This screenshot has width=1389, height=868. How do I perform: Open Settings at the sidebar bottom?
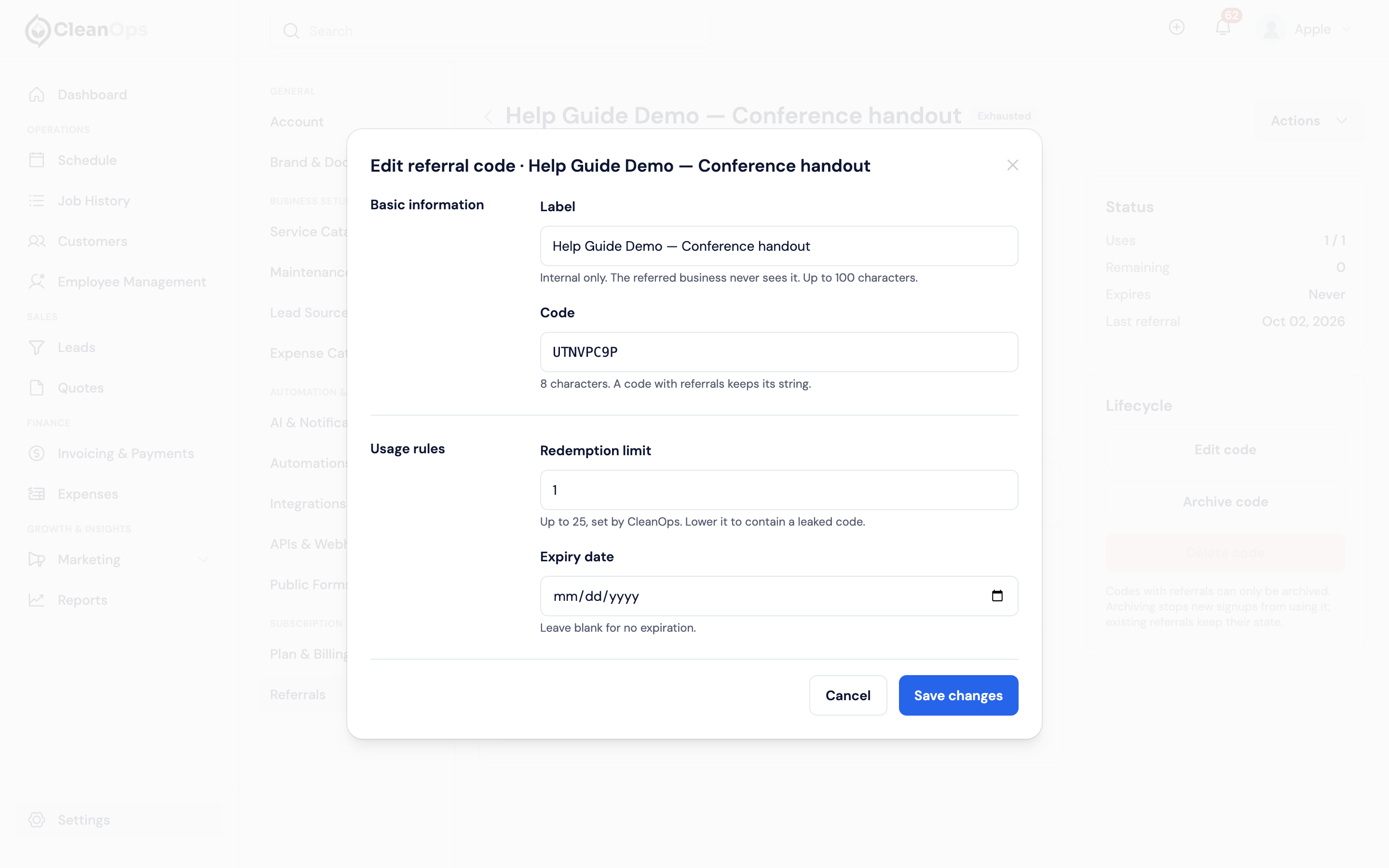pos(120,820)
